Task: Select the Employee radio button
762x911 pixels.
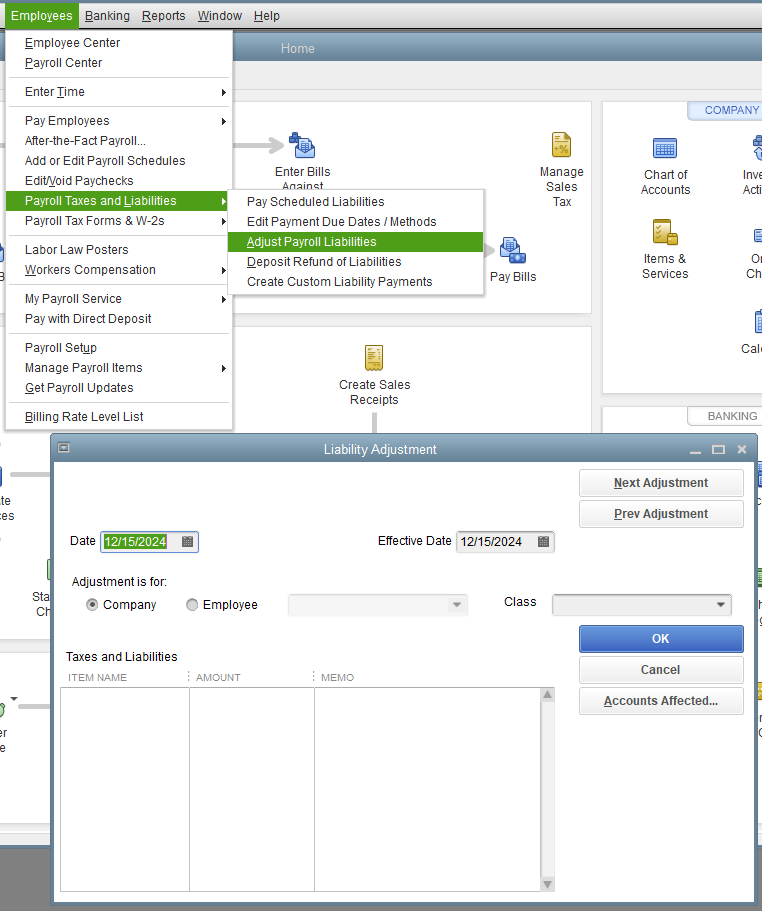Action: [x=192, y=605]
